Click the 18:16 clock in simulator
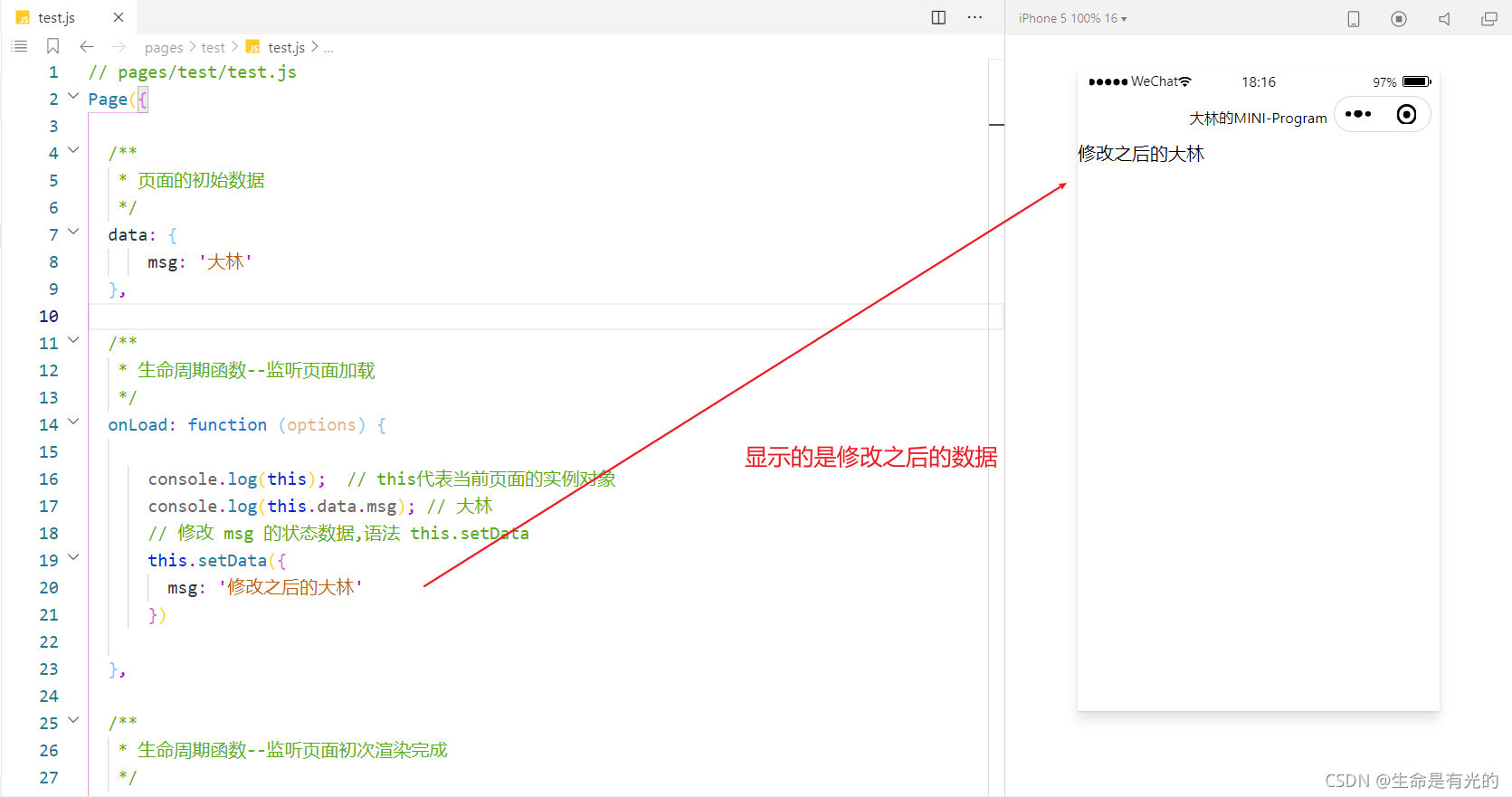 [x=1259, y=81]
